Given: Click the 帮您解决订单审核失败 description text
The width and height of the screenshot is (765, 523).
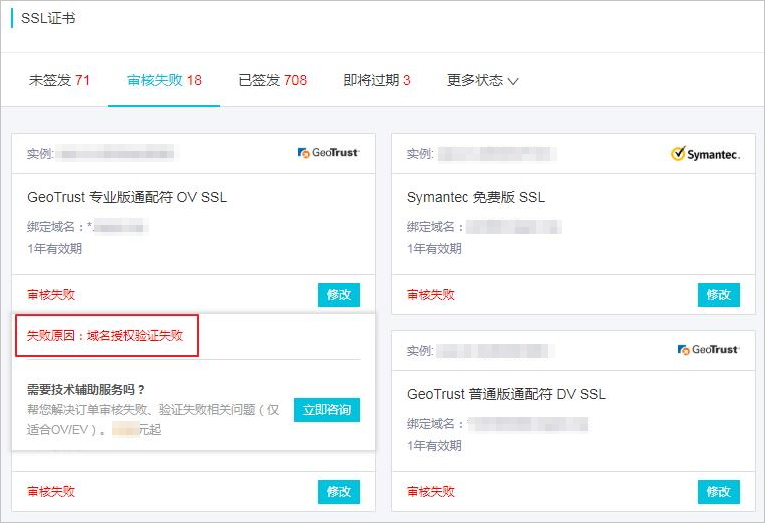Looking at the screenshot, I should 153,420.
